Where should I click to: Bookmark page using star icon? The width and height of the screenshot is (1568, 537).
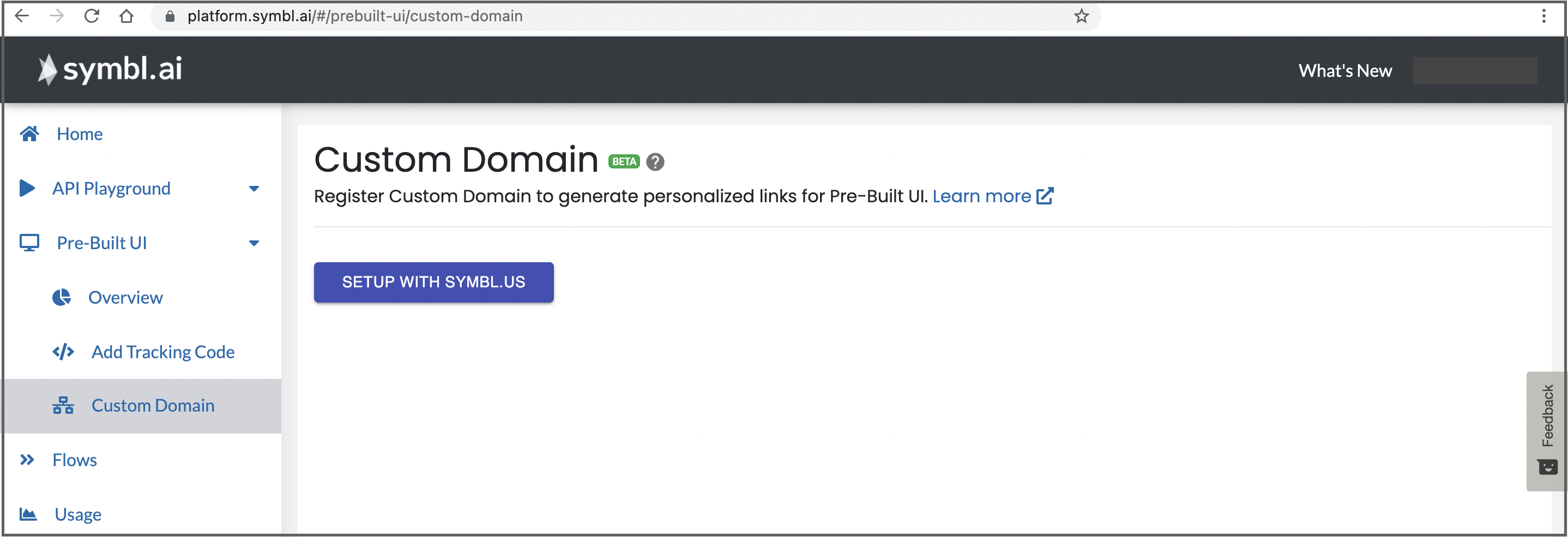pyautogui.click(x=1081, y=16)
